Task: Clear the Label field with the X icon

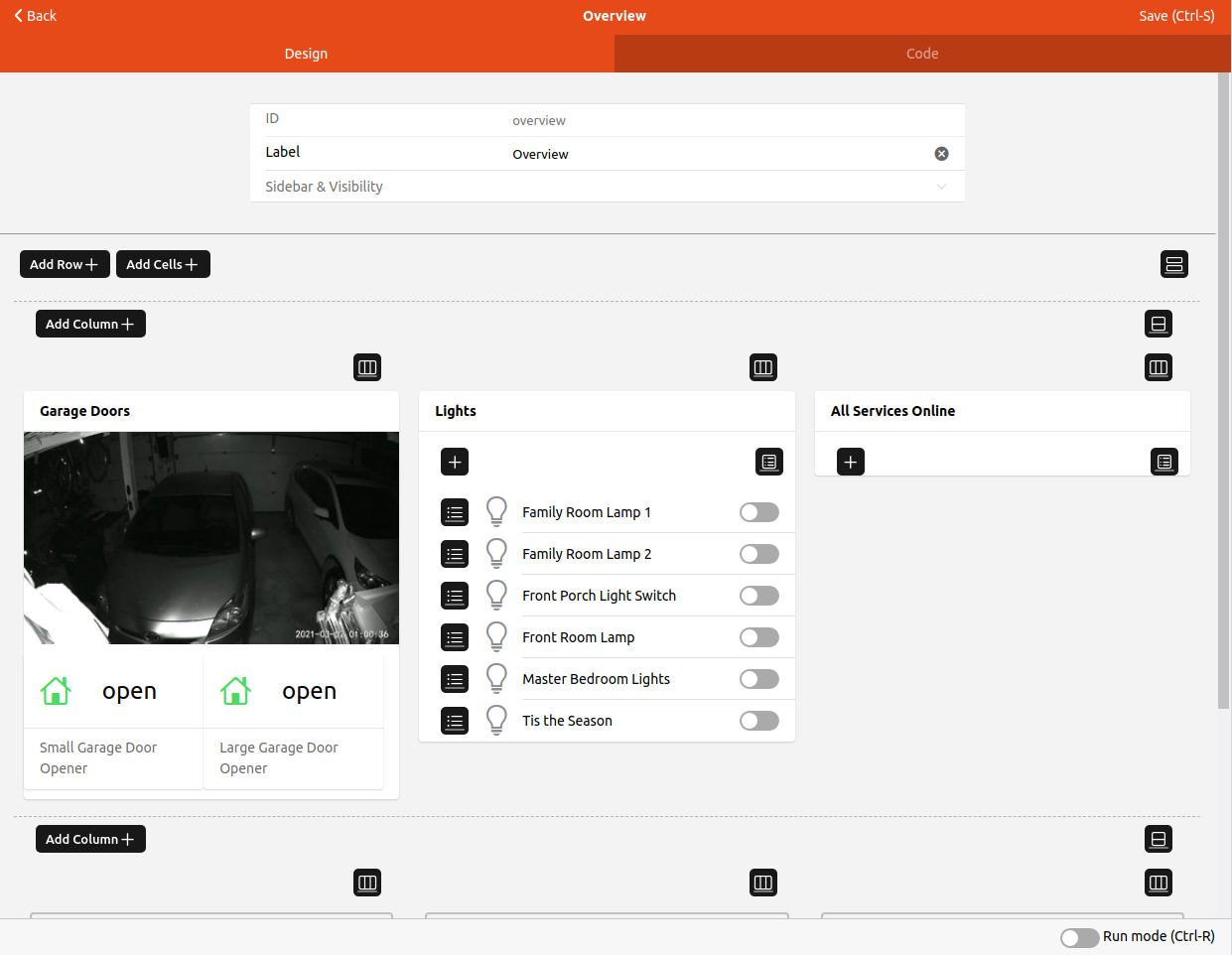Action: click(x=941, y=154)
